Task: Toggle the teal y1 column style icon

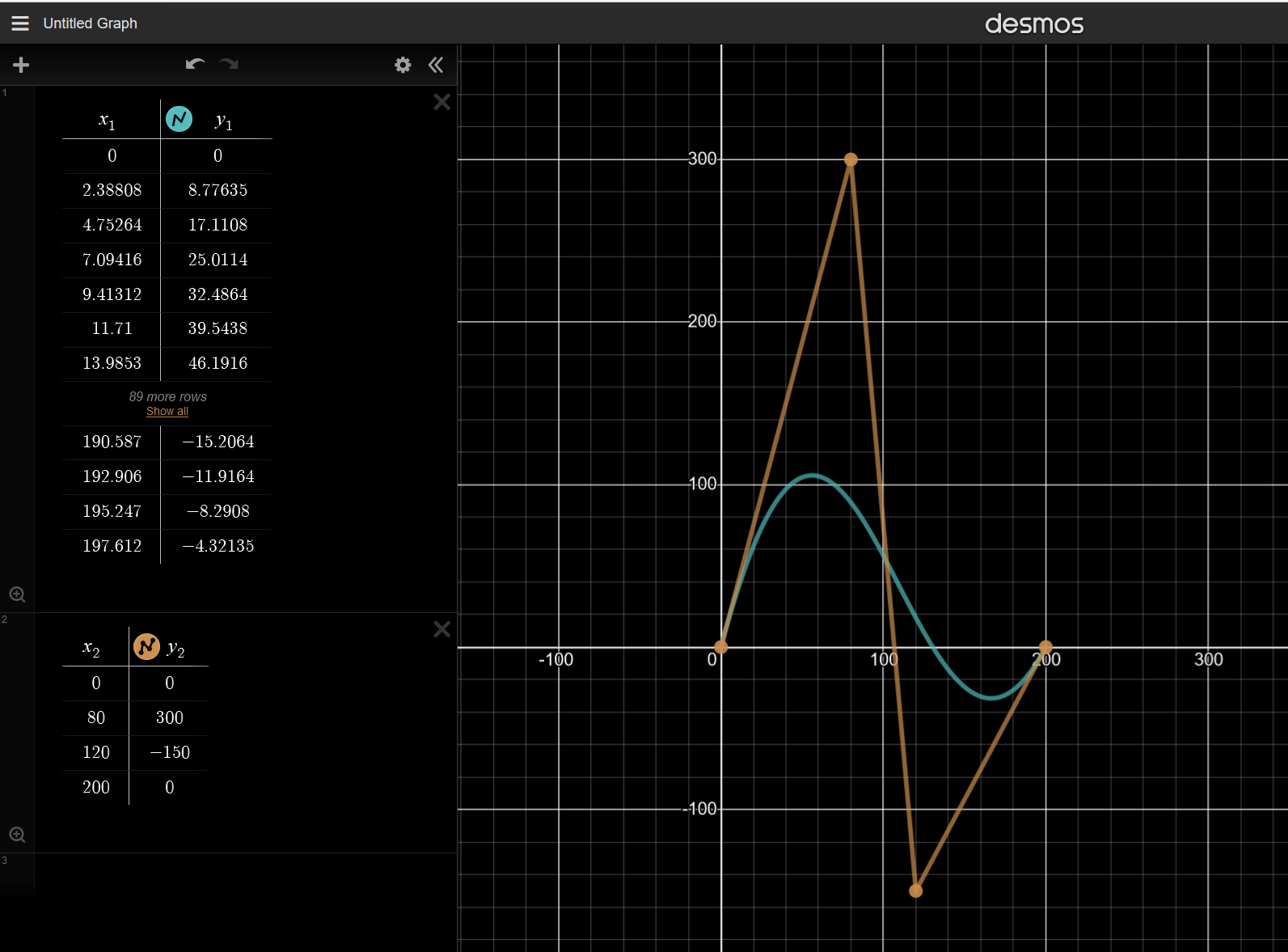Action: pos(179,119)
